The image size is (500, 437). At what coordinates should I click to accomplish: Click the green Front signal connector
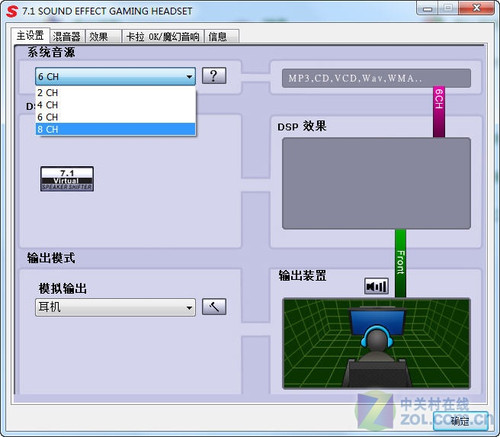[400, 263]
